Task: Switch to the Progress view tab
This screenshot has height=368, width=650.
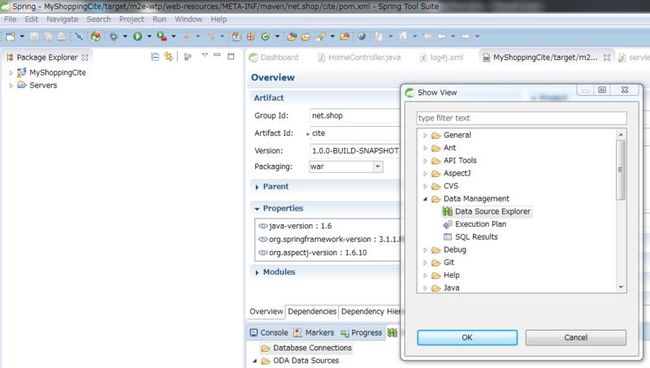Action: click(x=361, y=332)
